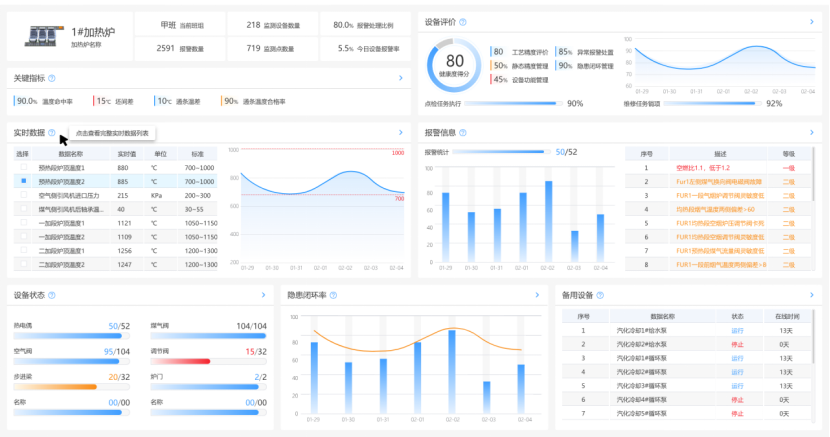
Task: Check the 预热段炉顶温度1 row checkbox
Action: pos(22,168)
